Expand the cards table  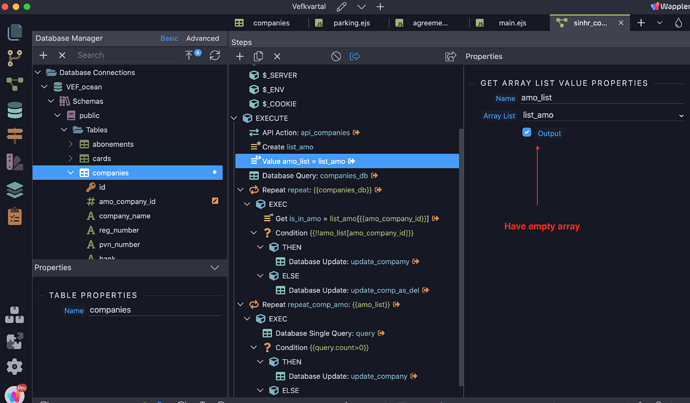point(71,158)
